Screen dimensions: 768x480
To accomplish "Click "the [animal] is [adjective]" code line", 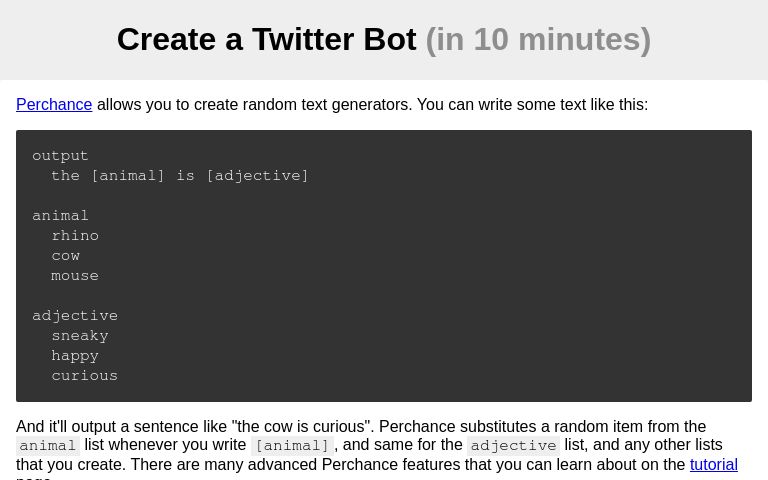I will point(180,176).
